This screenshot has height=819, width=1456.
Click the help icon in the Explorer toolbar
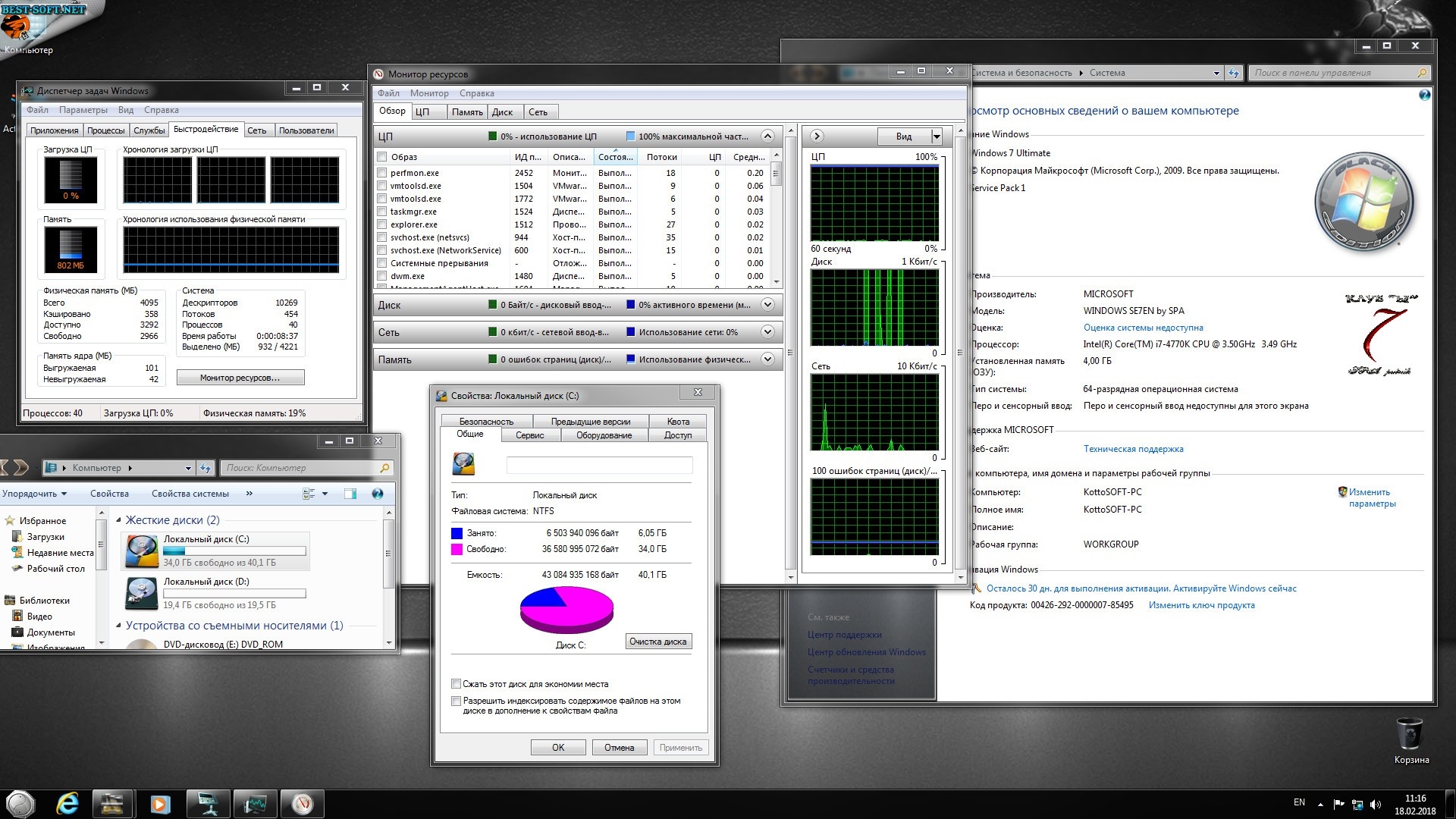click(x=377, y=494)
